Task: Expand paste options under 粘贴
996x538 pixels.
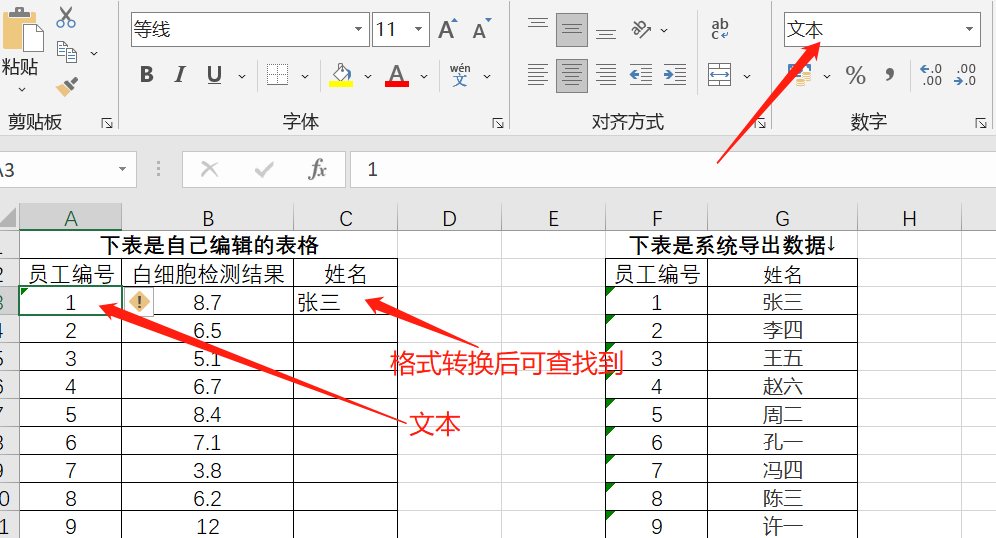Action: click(x=22, y=90)
